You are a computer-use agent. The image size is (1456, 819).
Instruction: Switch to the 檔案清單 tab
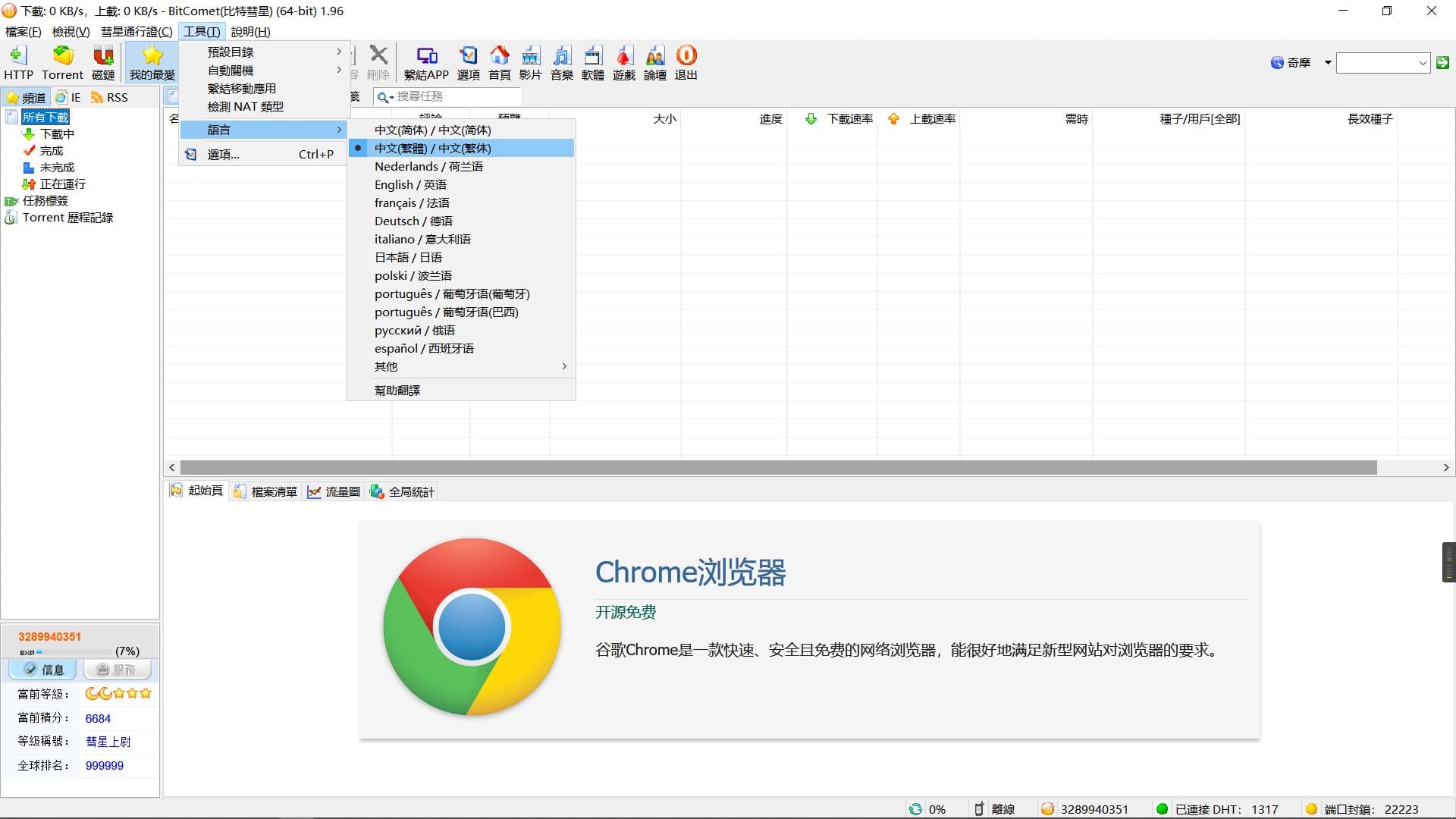[265, 492]
